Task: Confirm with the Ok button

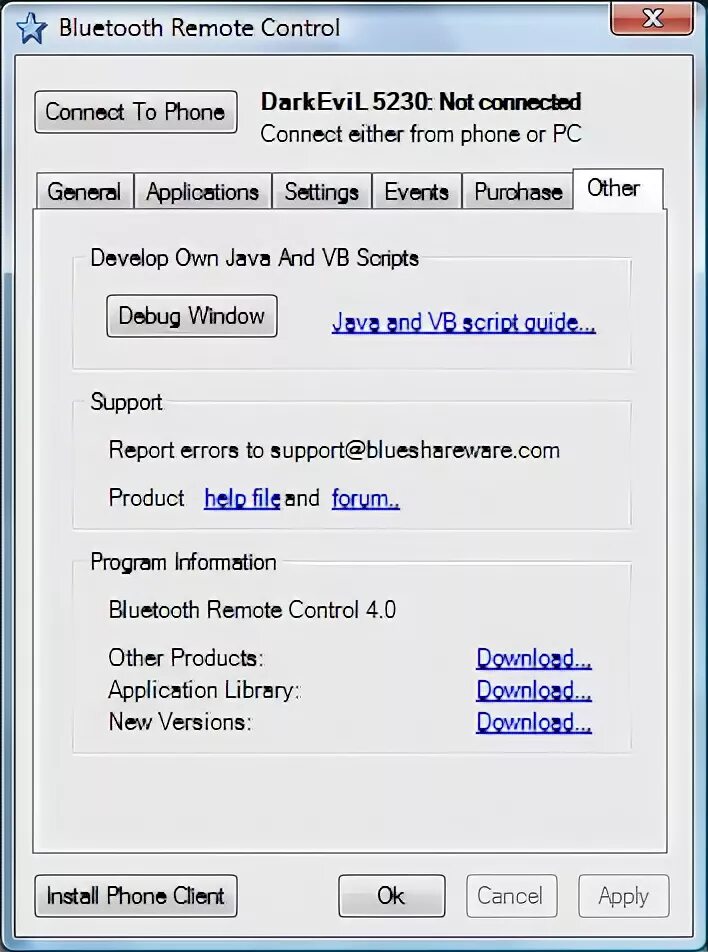Action: 392,896
